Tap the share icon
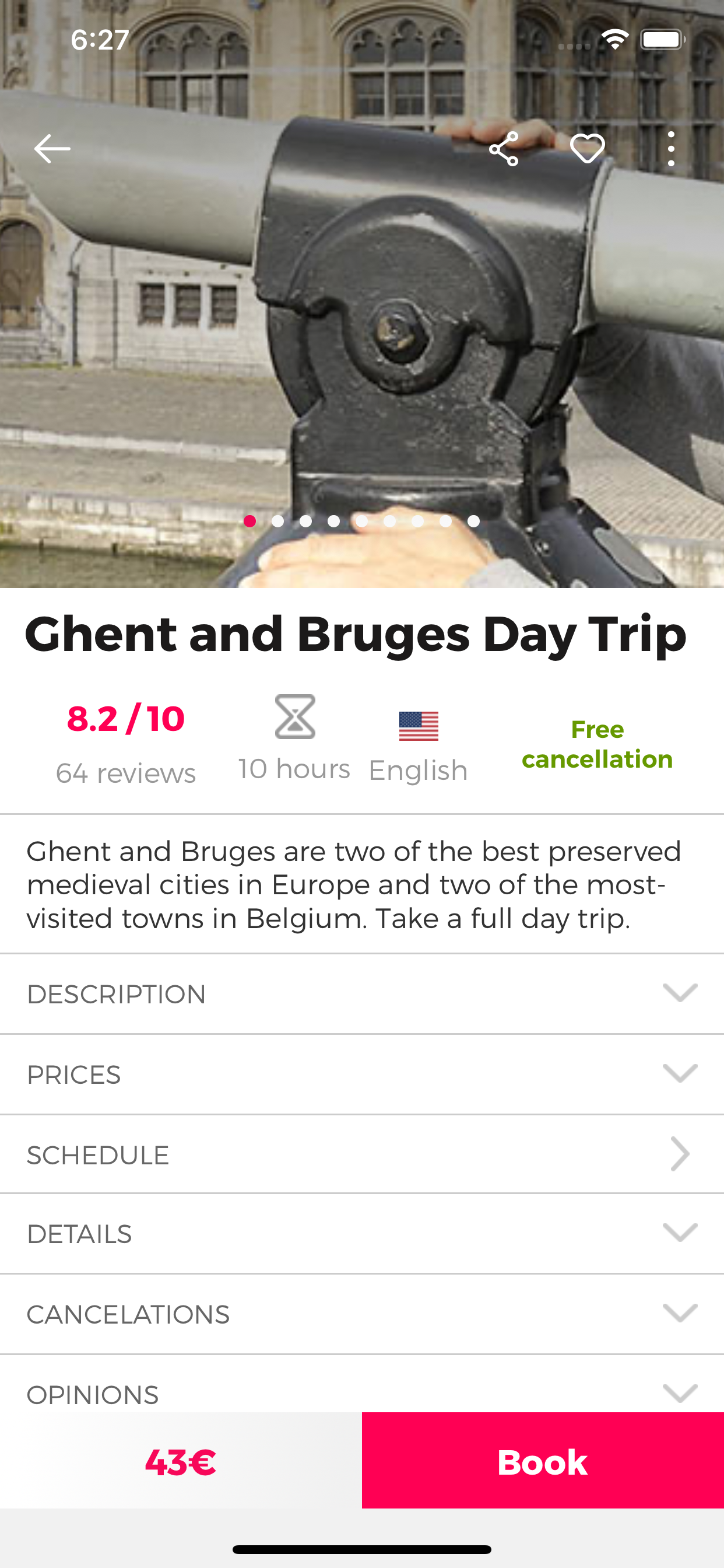This screenshot has height=1568, width=724. click(504, 149)
